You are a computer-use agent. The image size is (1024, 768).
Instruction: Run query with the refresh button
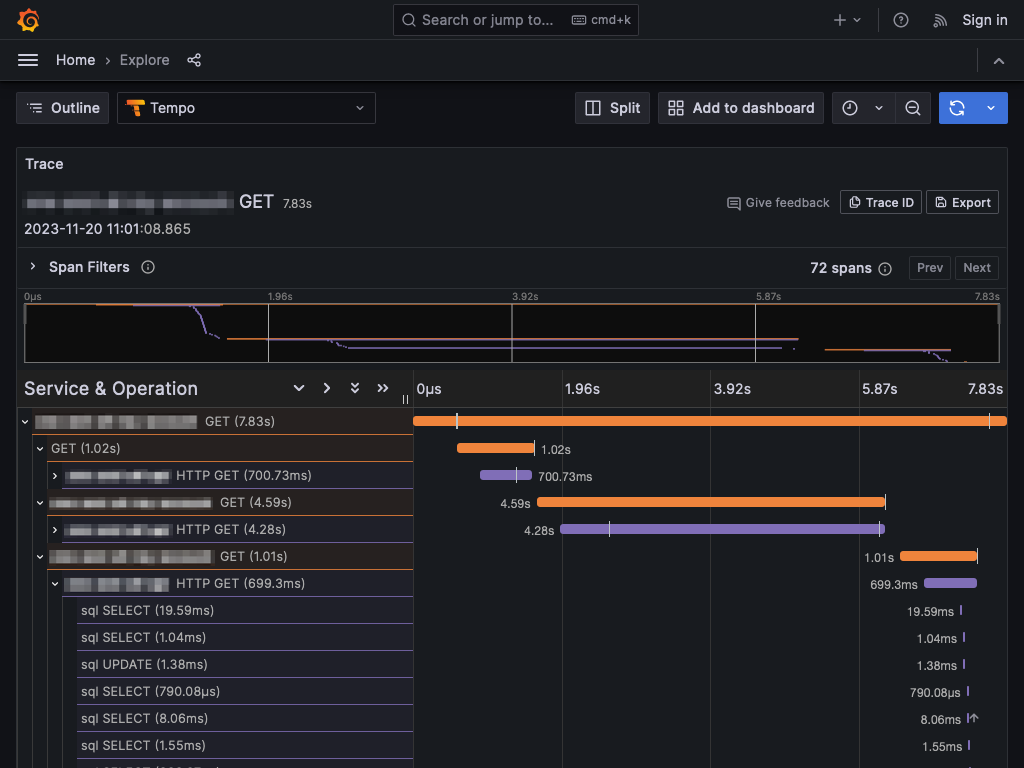(957, 108)
